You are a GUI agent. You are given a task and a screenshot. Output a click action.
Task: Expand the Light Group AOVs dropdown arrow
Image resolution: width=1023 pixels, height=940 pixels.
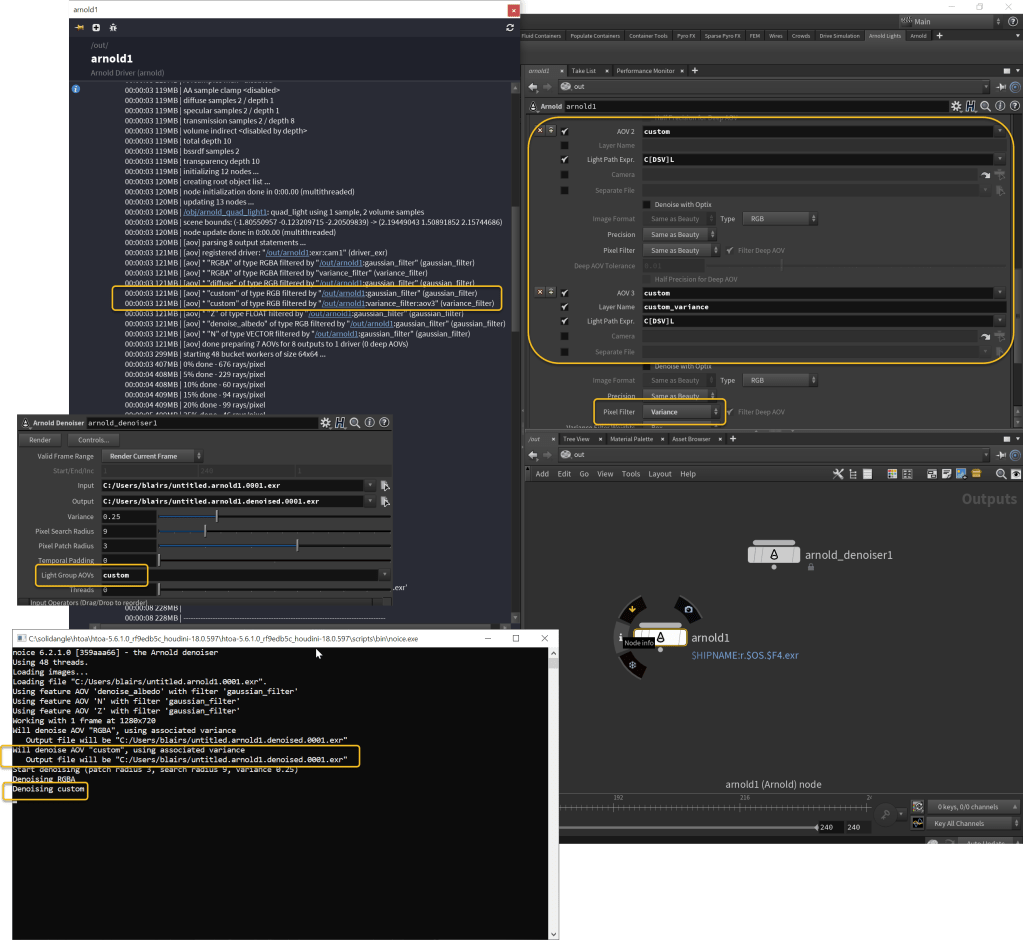tap(384, 575)
